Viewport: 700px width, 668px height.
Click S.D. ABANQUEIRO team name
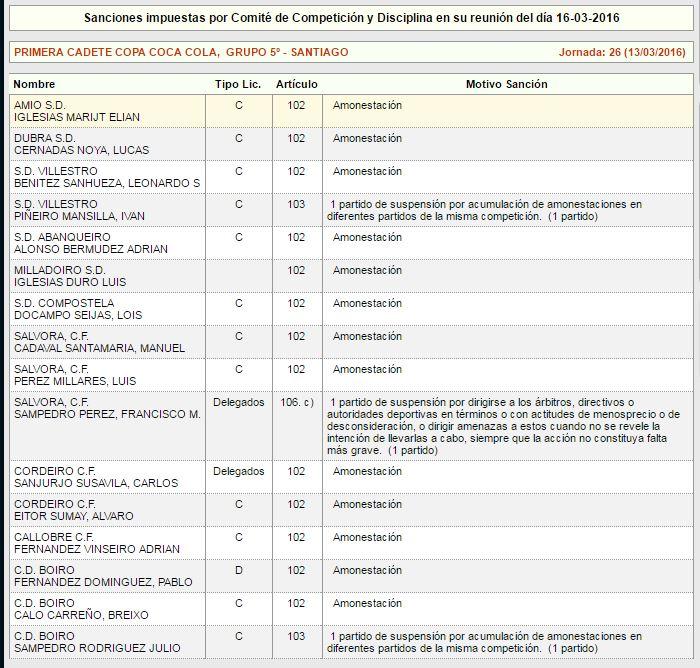(62, 238)
